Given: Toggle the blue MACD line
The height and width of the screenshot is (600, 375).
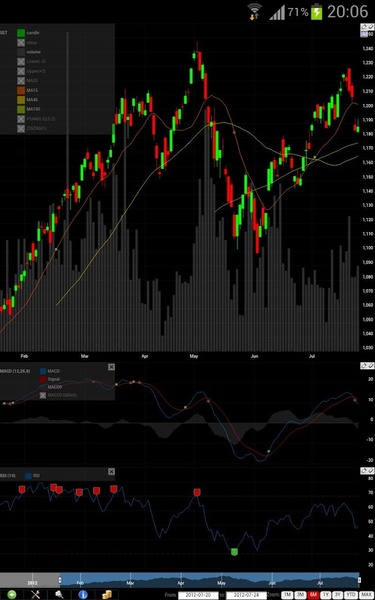Looking at the screenshot, I should (43, 371).
